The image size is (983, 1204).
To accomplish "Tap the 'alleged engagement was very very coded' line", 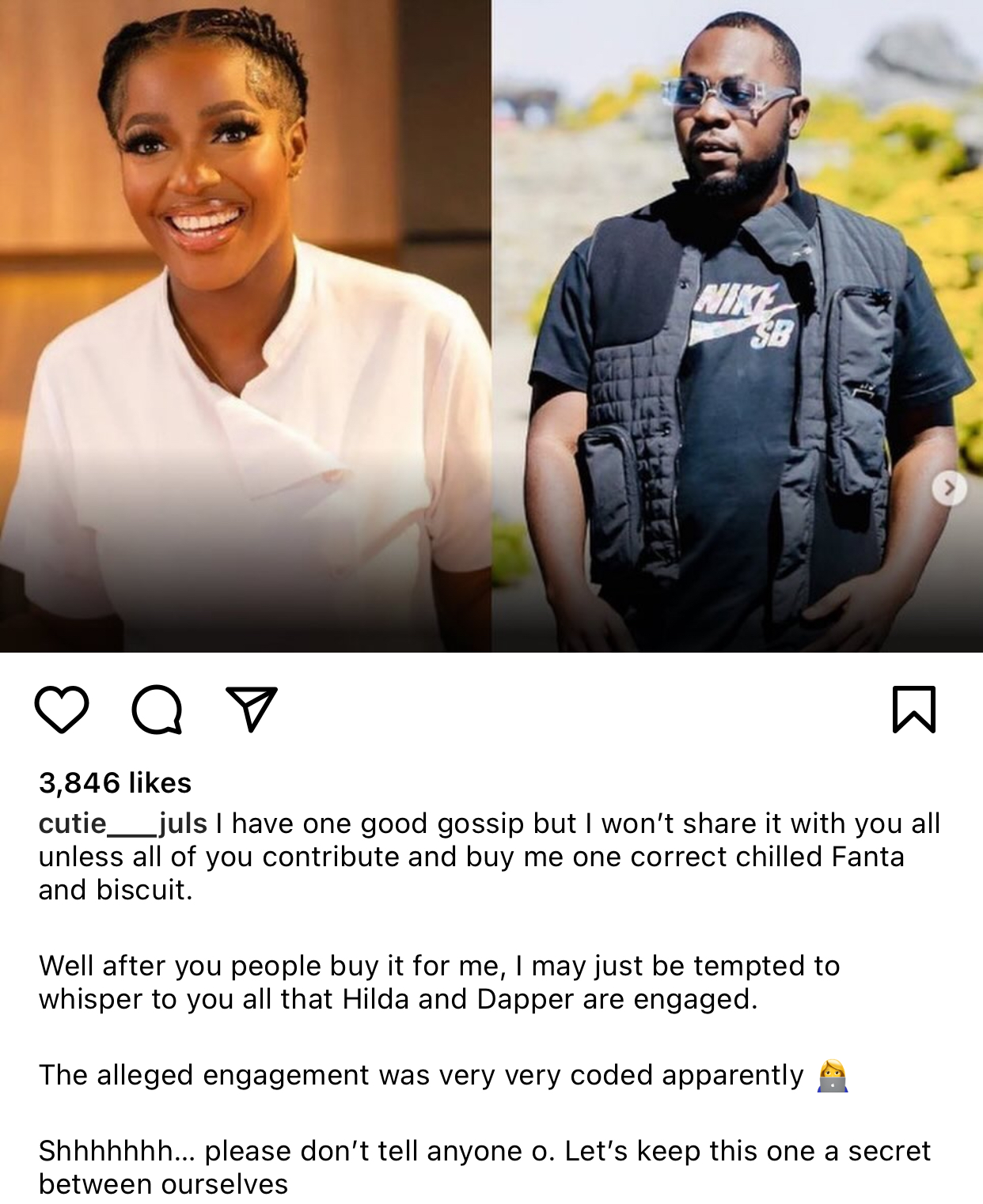I will click(x=421, y=1075).
